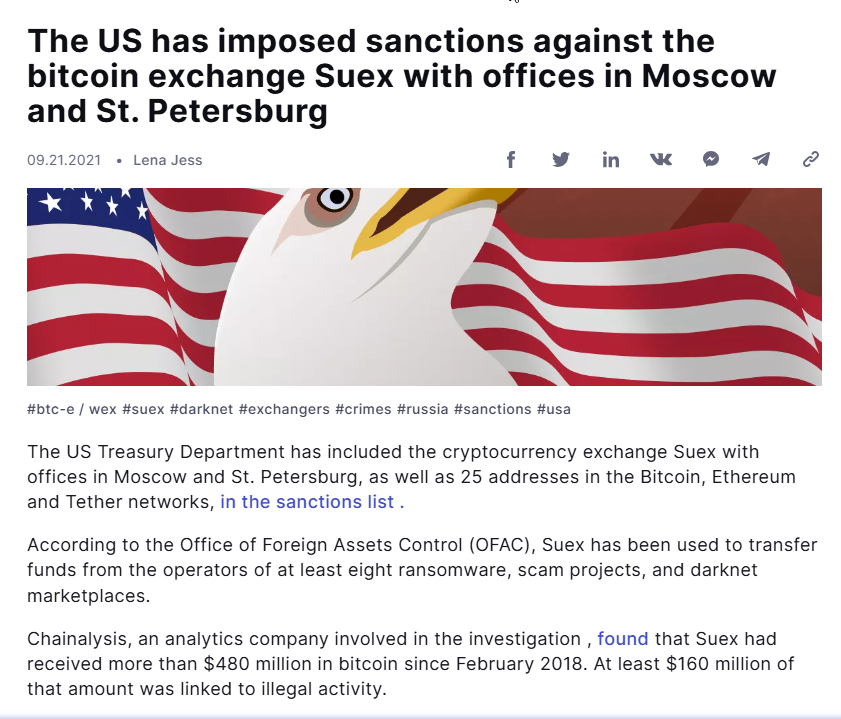Open the "in the sanctions list" link

pos(311,502)
